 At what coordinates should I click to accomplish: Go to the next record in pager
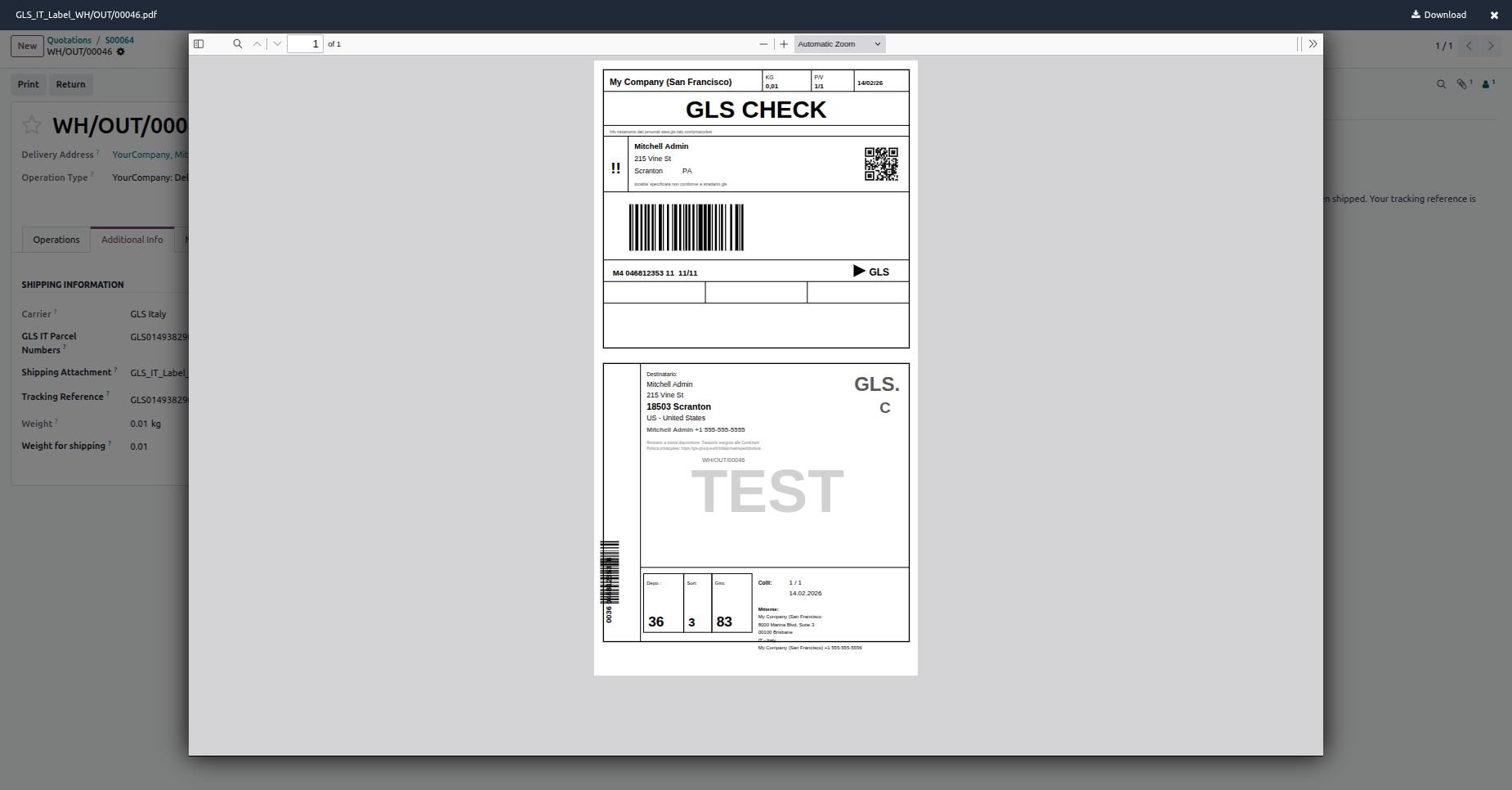tap(1491, 46)
